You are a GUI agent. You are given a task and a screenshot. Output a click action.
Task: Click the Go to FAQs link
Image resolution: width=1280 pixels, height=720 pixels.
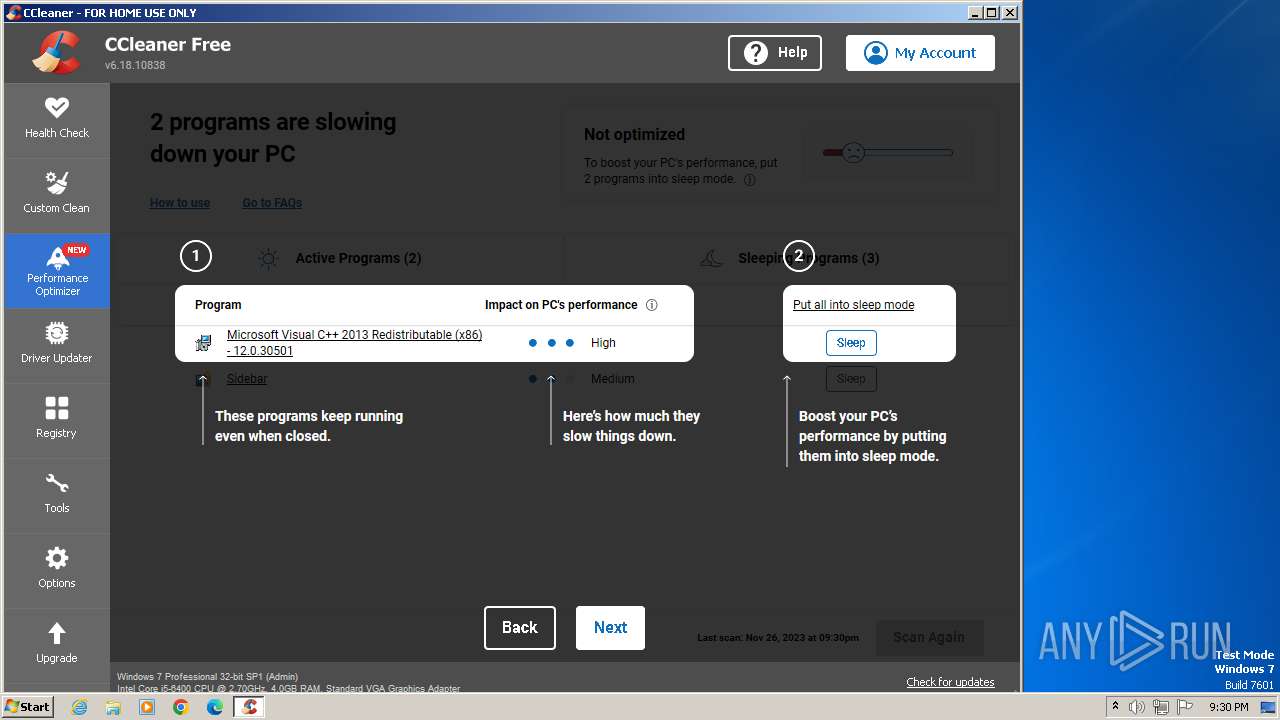(x=272, y=203)
